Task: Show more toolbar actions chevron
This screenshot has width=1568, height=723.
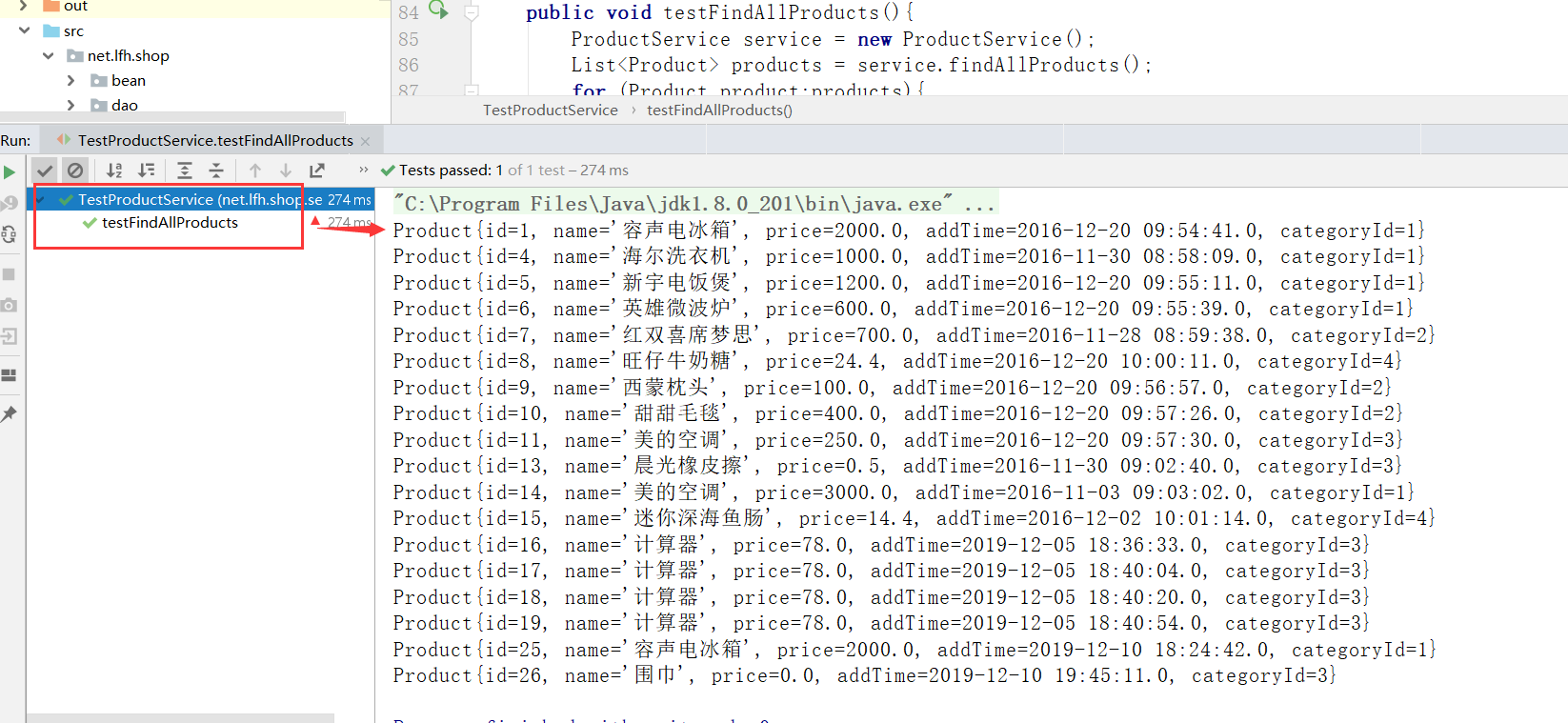Action: click(363, 170)
